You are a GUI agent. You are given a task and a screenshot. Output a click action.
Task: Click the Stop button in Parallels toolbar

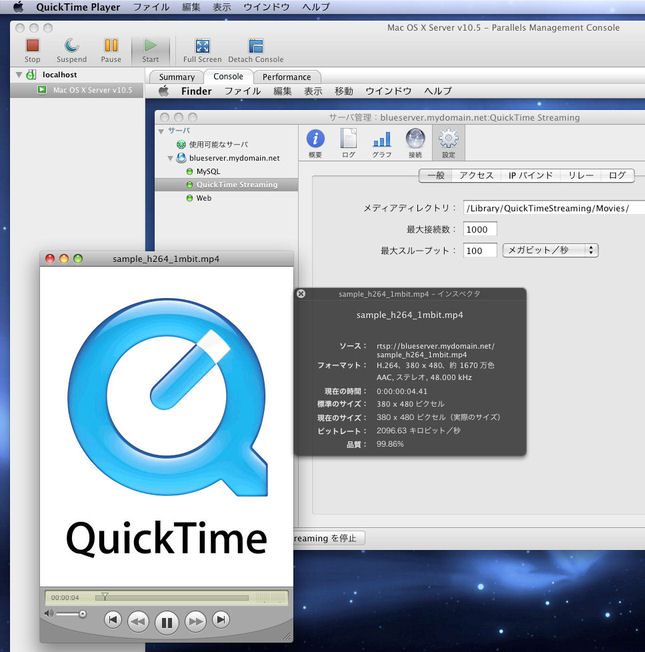32,50
